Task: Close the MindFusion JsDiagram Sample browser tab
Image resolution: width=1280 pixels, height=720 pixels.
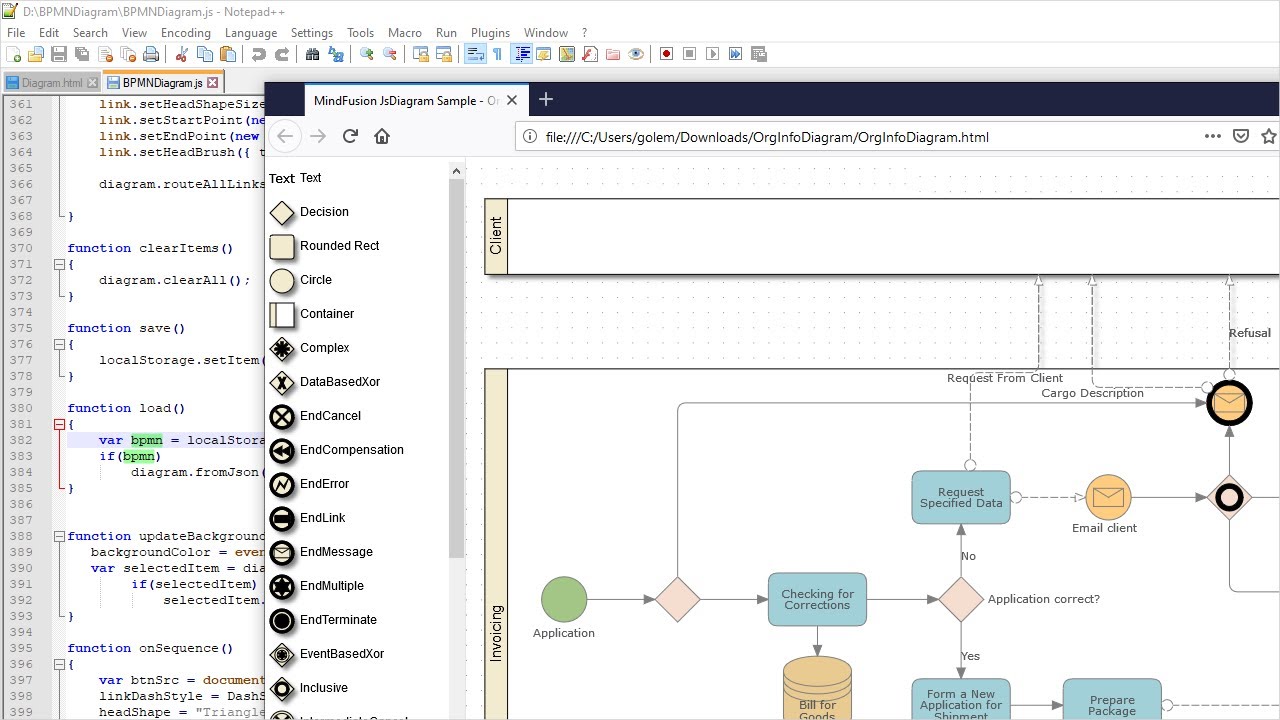Action: 512,100
